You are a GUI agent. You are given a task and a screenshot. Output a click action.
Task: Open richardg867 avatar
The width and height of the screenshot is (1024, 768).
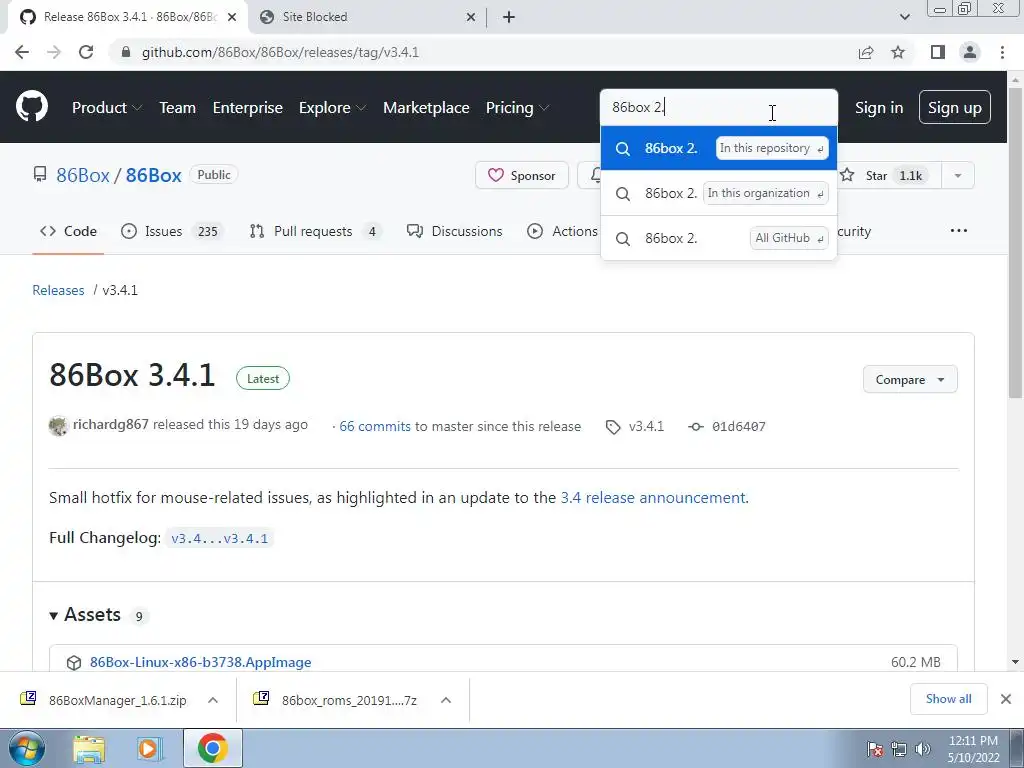pyautogui.click(x=58, y=426)
